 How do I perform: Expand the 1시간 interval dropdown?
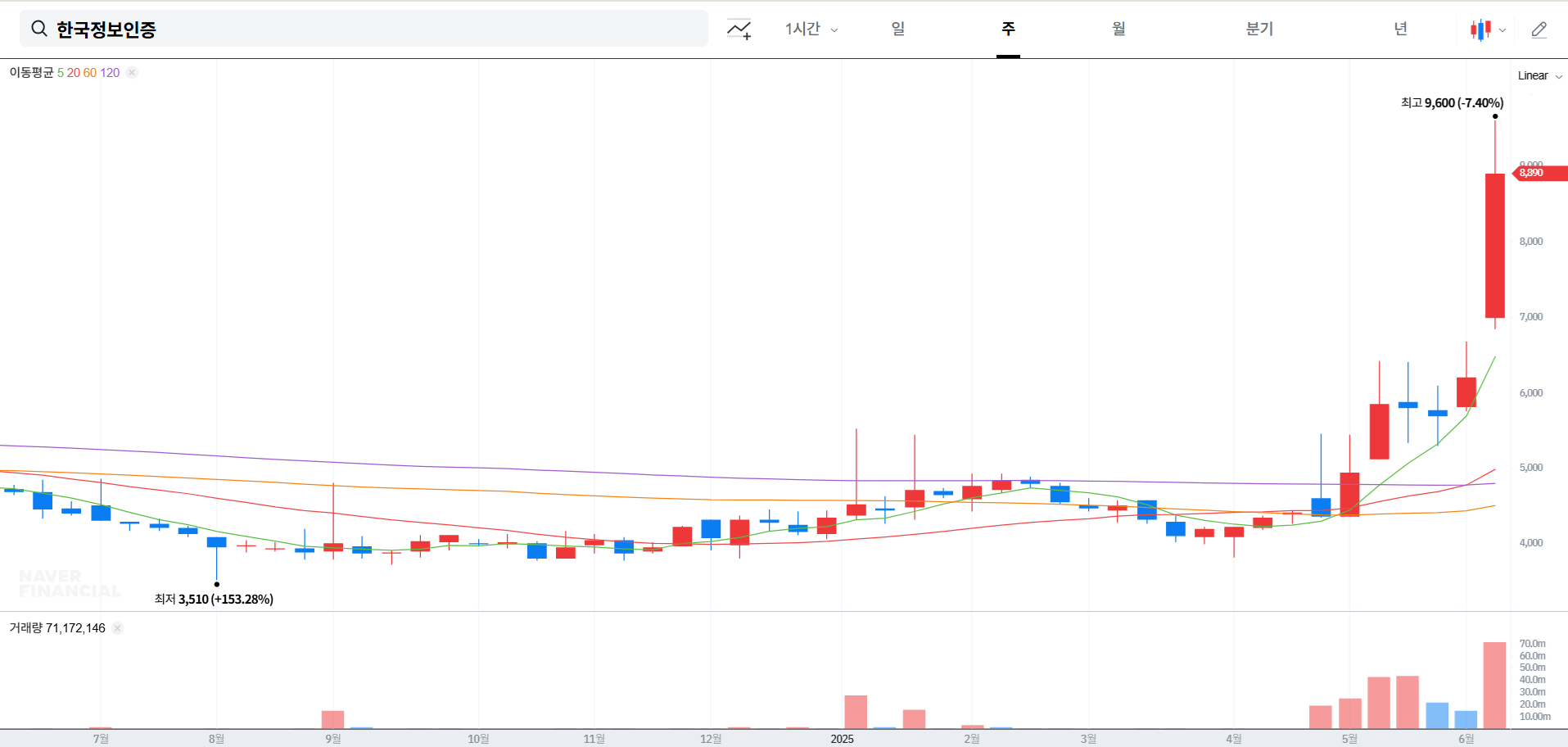tap(811, 29)
